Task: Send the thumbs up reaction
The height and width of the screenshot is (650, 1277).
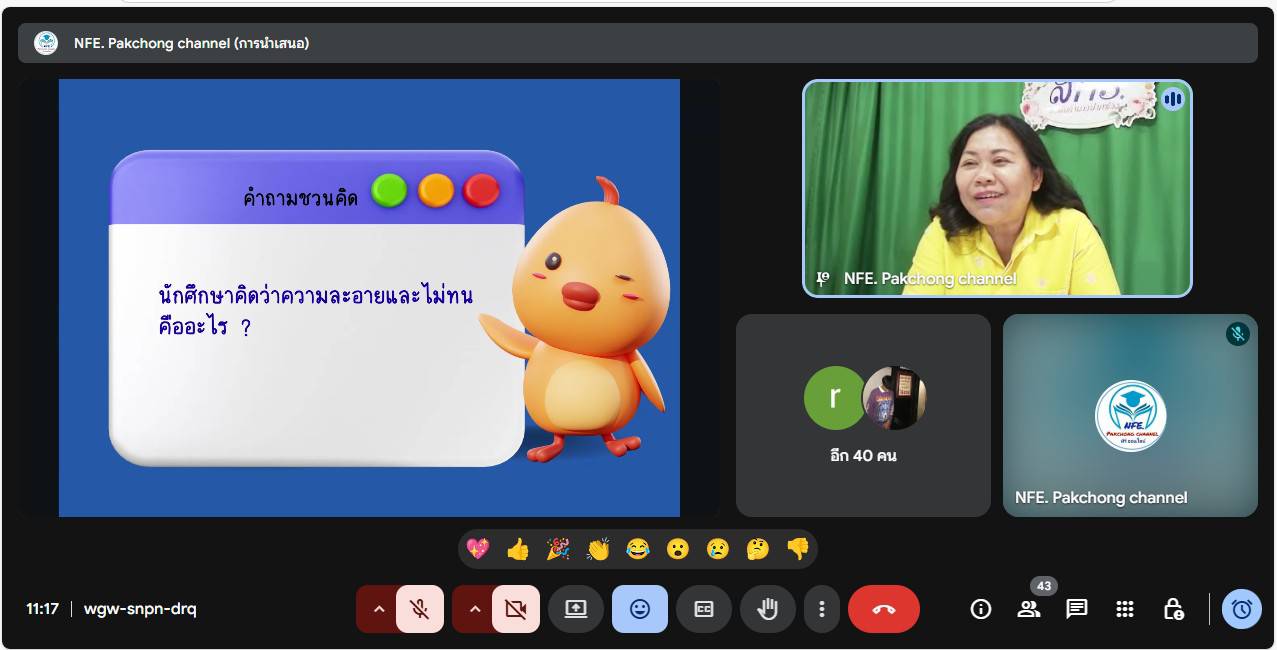Action: [518, 549]
